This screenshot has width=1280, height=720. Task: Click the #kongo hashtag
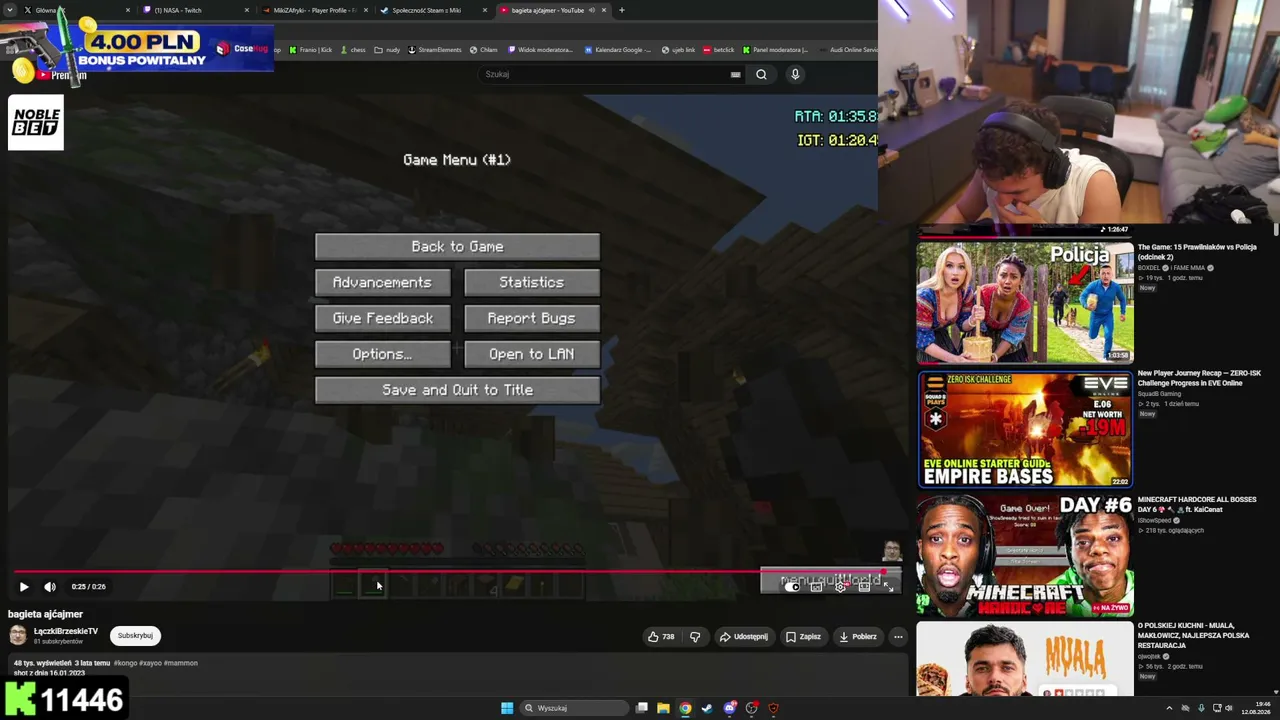pos(125,663)
